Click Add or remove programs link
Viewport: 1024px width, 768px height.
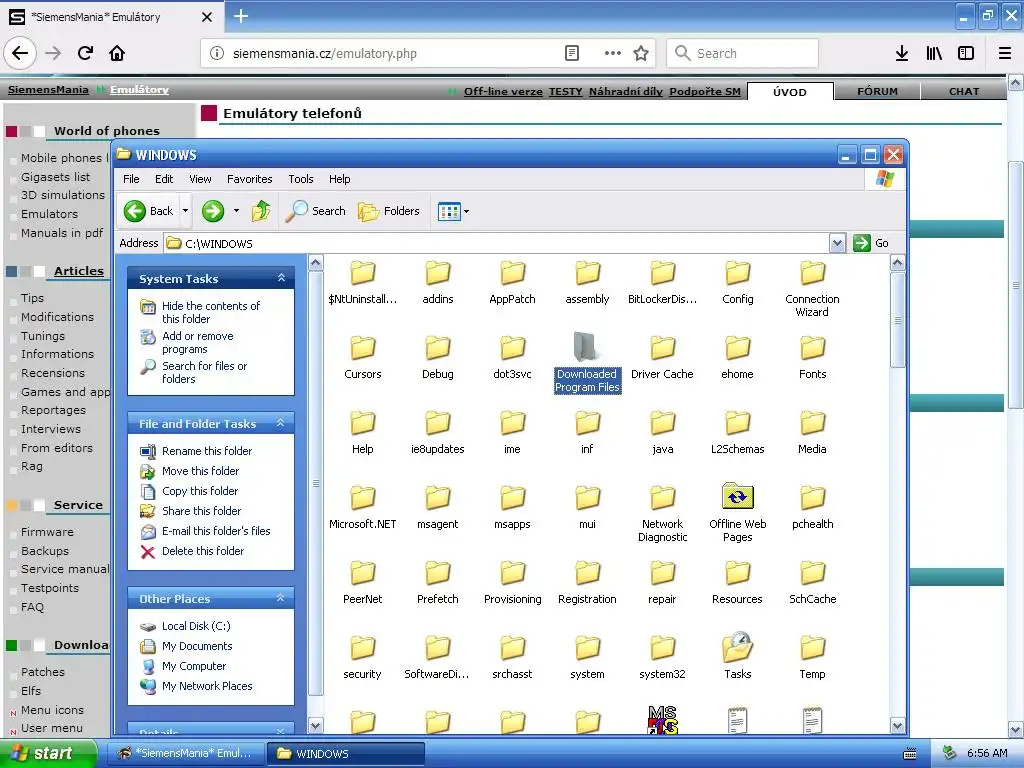[198, 342]
